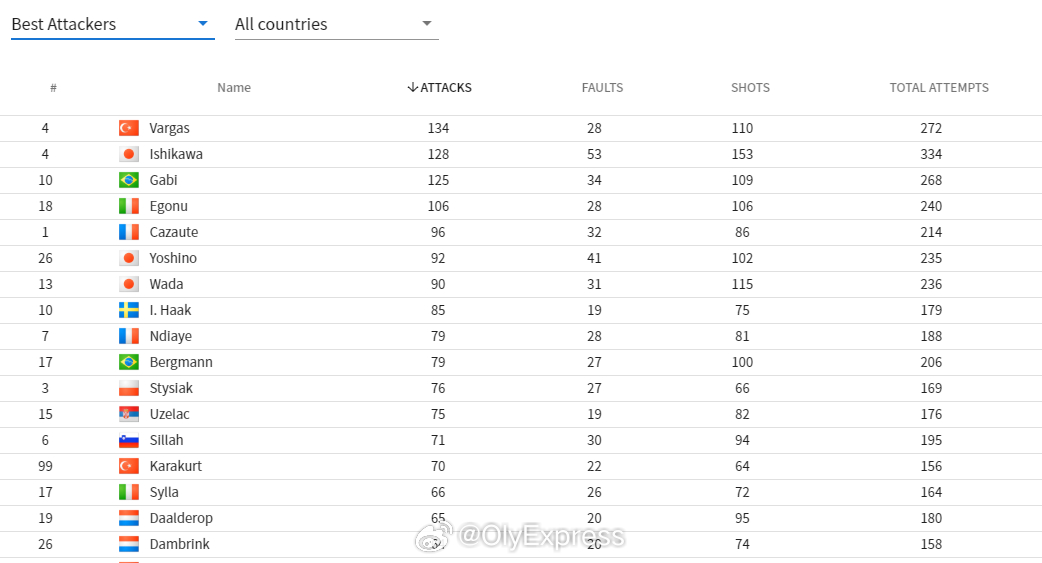Open the All countries dropdown
This screenshot has height=563, width=1042.
pyautogui.click(x=336, y=25)
